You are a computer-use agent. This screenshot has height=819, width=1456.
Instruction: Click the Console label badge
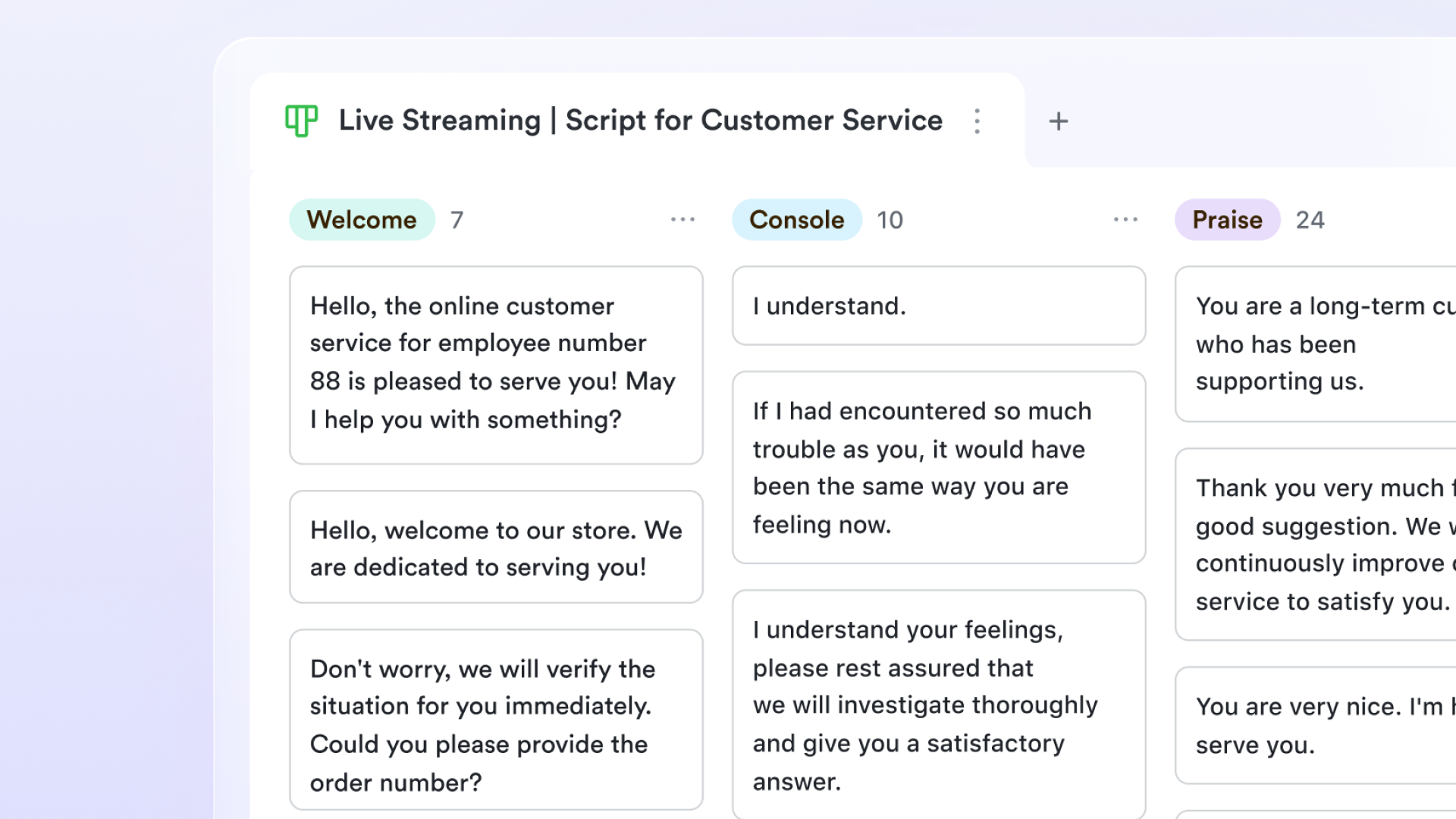coord(796,220)
